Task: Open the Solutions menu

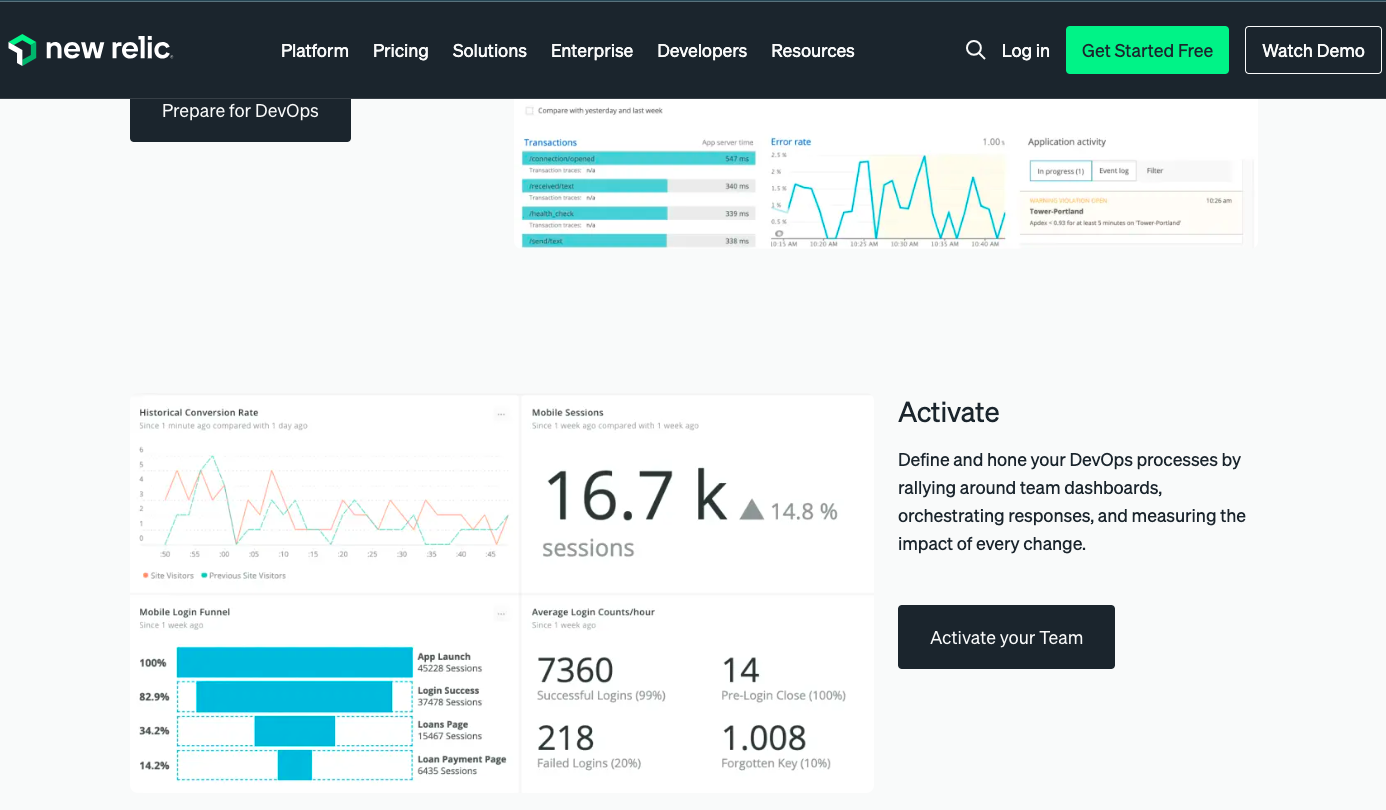Action: pyautogui.click(x=490, y=51)
